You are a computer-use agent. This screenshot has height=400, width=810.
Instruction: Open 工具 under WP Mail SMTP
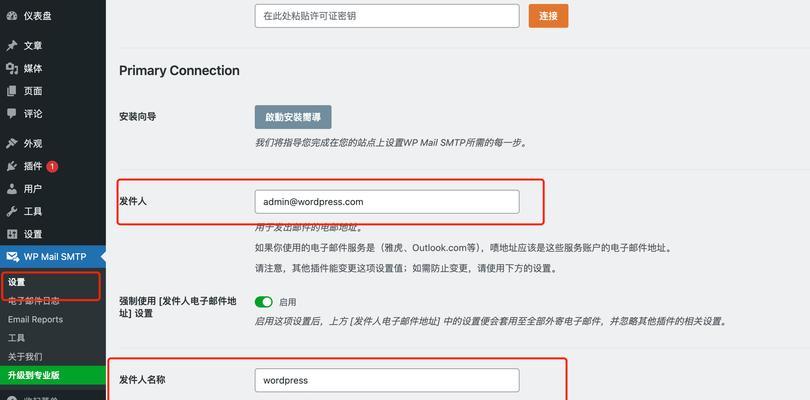(x=17, y=338)
